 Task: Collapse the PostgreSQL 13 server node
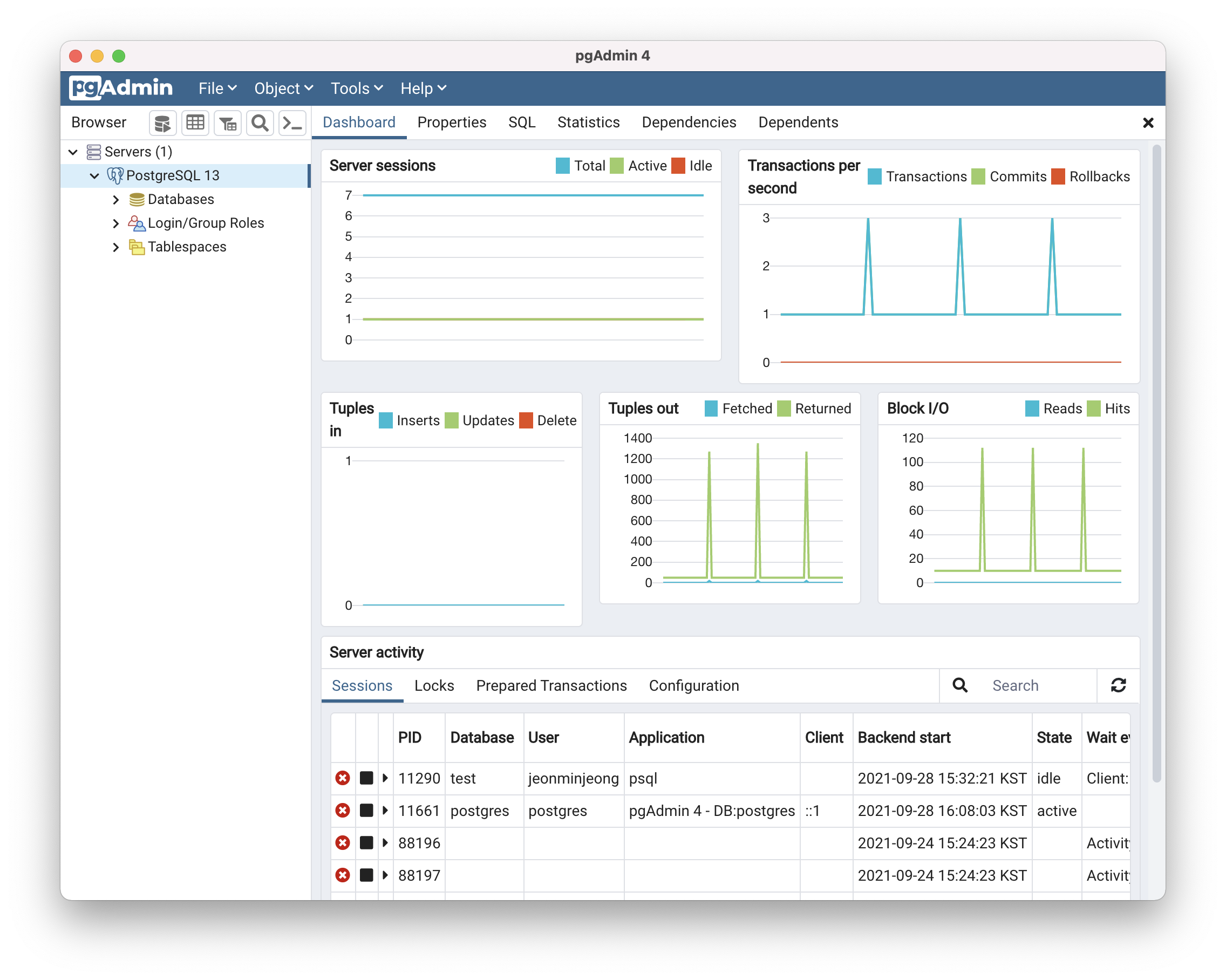[94, 176]
